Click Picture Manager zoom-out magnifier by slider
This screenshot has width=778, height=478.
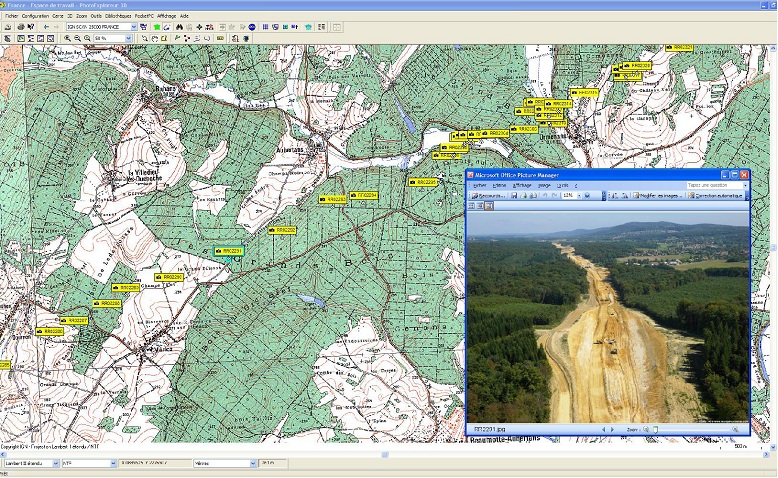tap(646, 429)
